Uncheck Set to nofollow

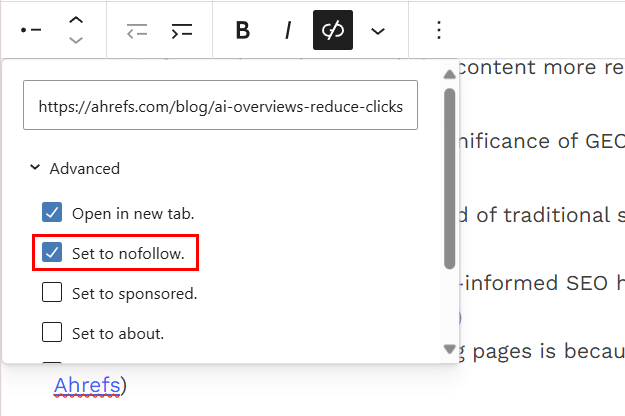52,252
